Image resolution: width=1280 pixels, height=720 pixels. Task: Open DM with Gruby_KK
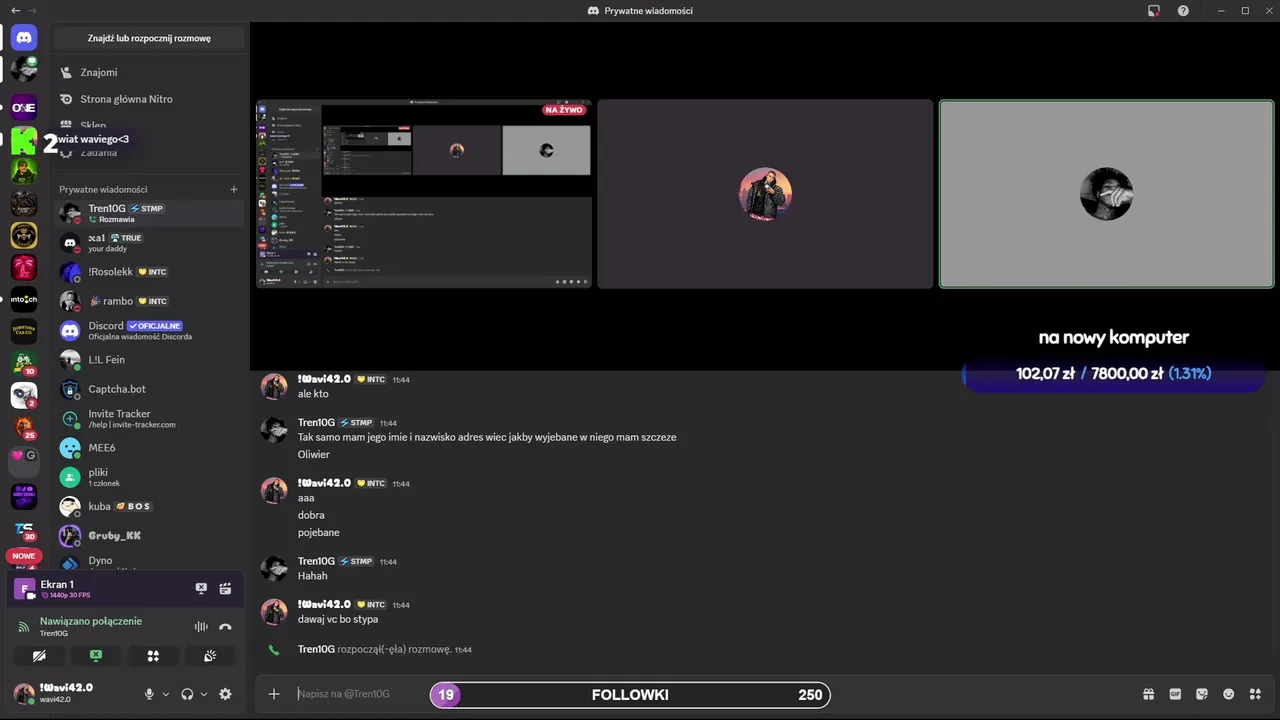click(148, 535)
